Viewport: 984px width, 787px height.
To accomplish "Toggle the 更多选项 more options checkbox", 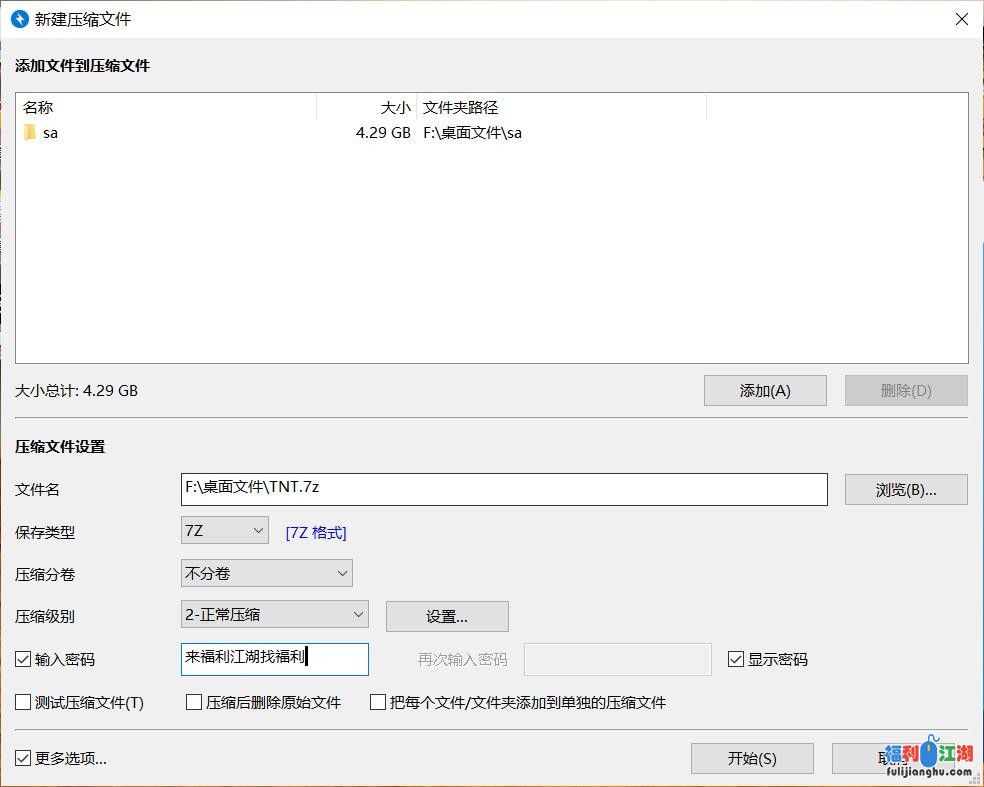I will [21, 758].
